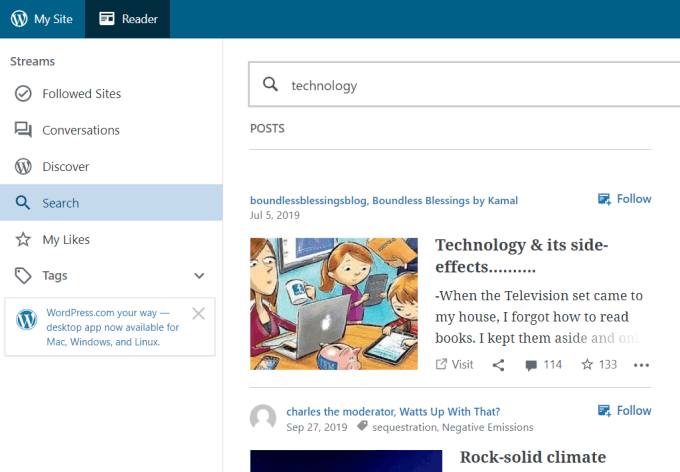Click the Discover WordPress icon
Image resolution: width=680 pixels, height=472 pixels.
point(23,167)
